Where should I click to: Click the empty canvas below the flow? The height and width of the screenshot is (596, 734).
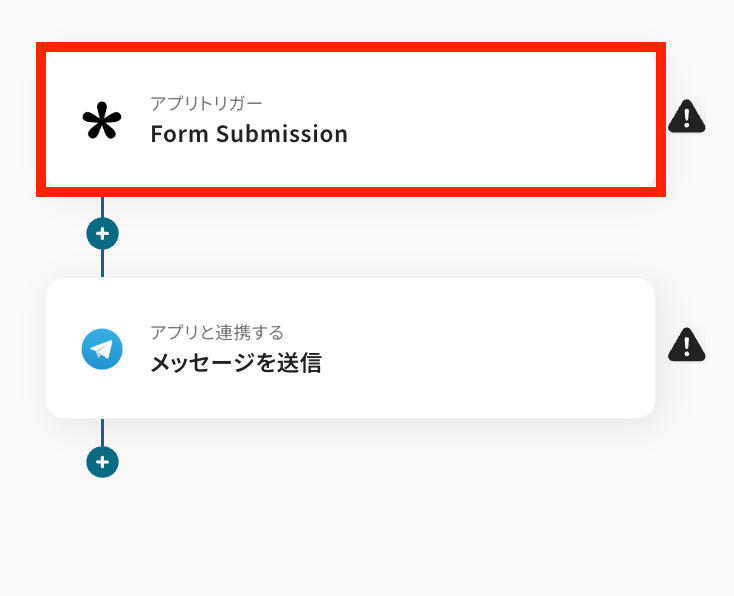tap(400, 530)
